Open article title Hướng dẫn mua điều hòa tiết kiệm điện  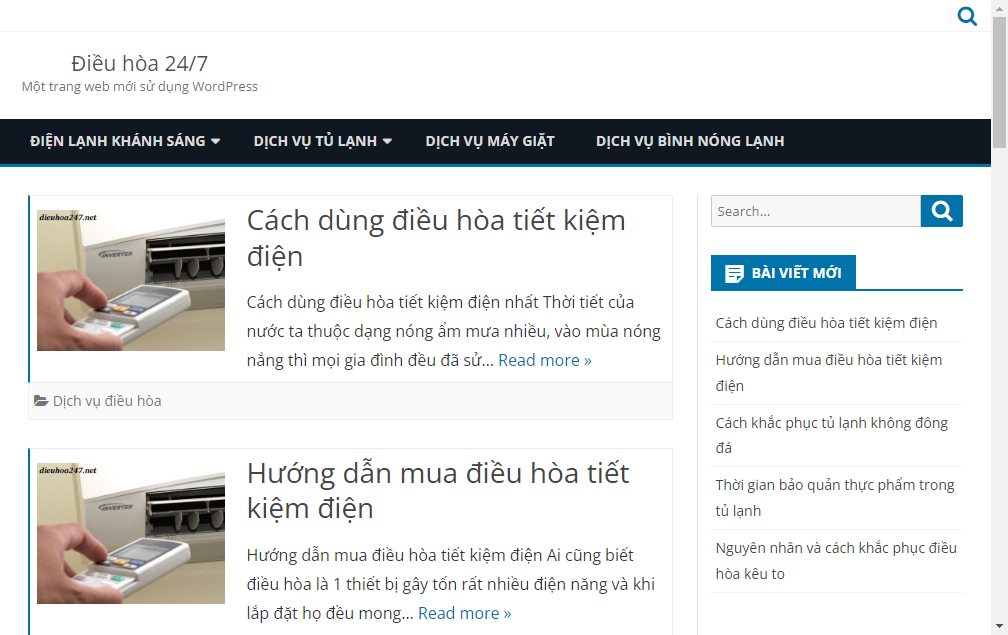tap(438, 490)
